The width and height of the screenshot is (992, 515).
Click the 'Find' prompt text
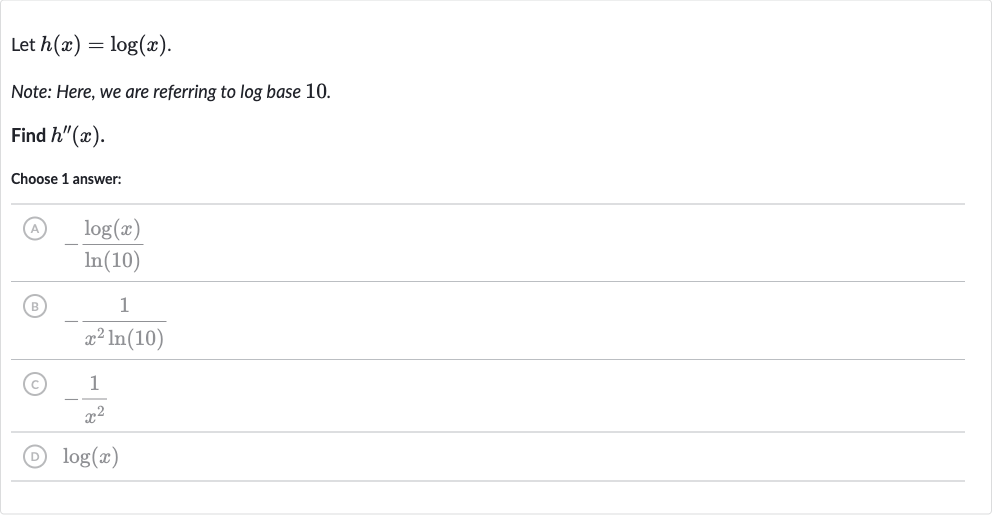(x=28, y=135)
